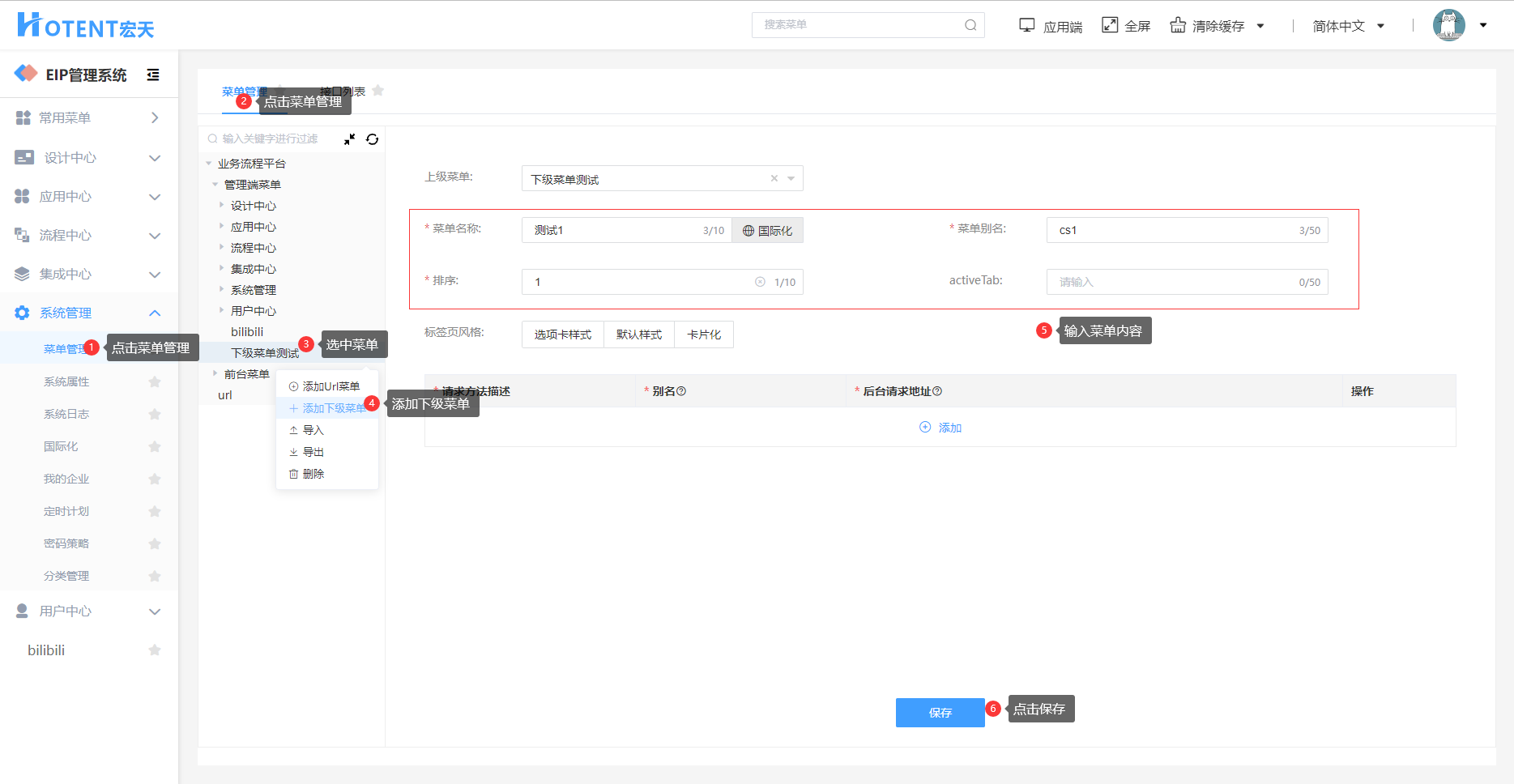Click the refresh icon above the menu tree
1514x784 pixels.
pyautogui.click(x=372, y=139)
